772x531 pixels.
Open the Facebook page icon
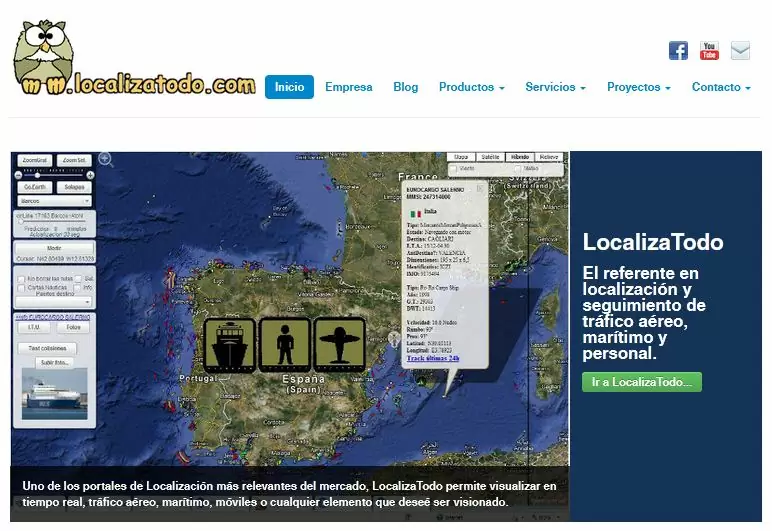click(x=678, y=51)
